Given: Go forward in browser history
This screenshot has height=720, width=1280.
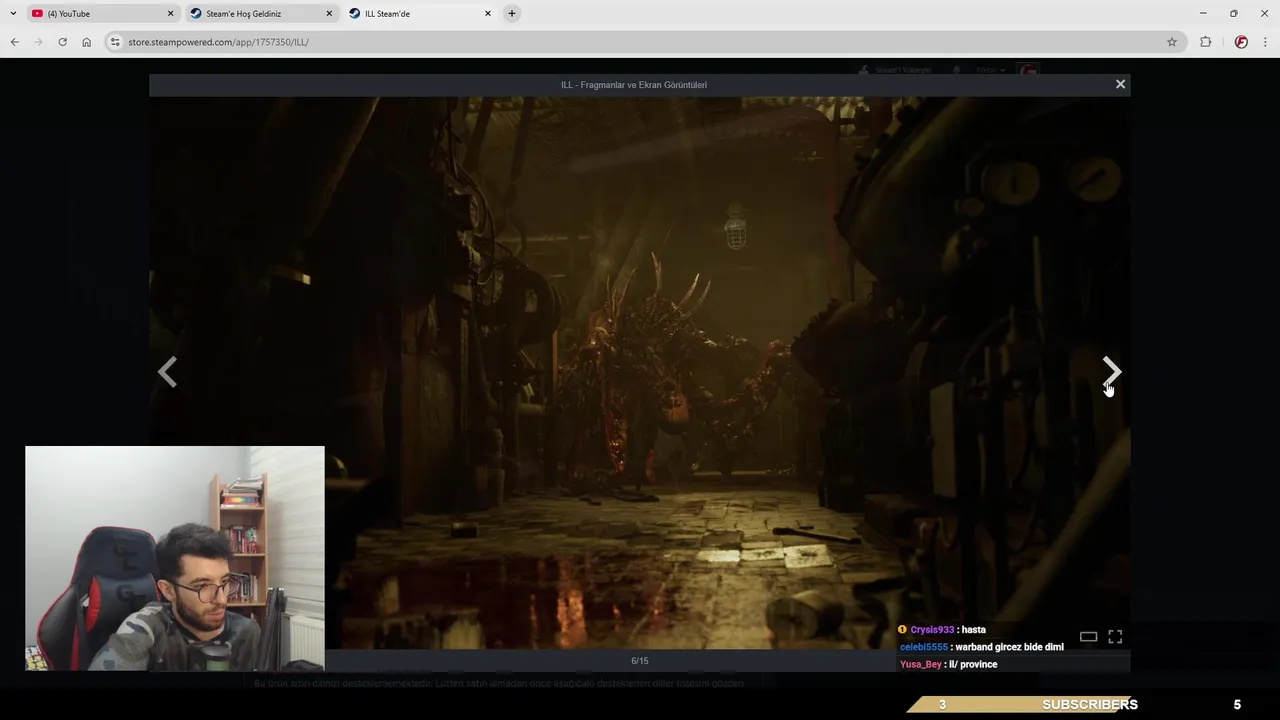Looking at the screenshot, I should coord(38,42).
